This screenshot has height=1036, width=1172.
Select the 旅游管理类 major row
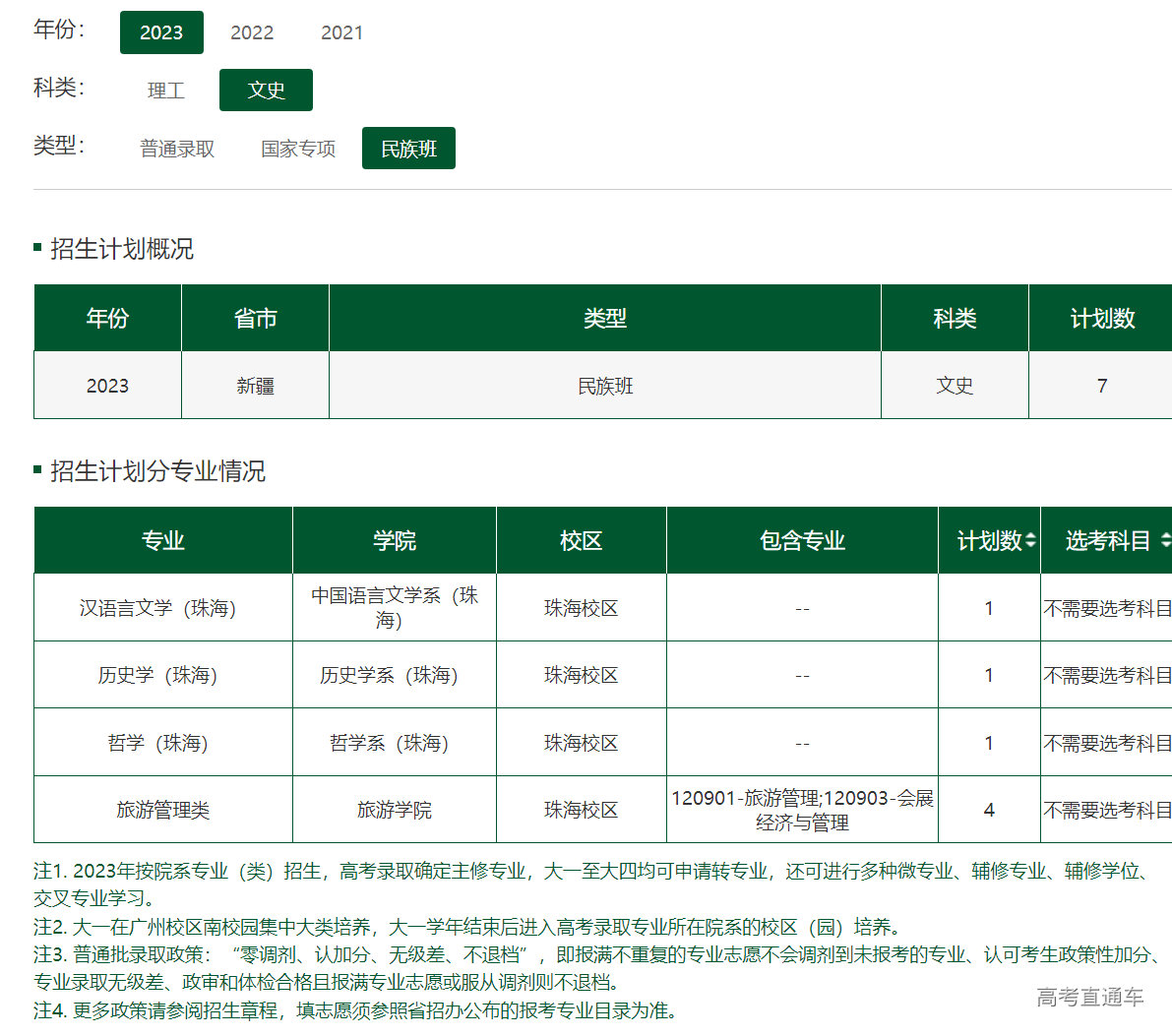[163, 810]
